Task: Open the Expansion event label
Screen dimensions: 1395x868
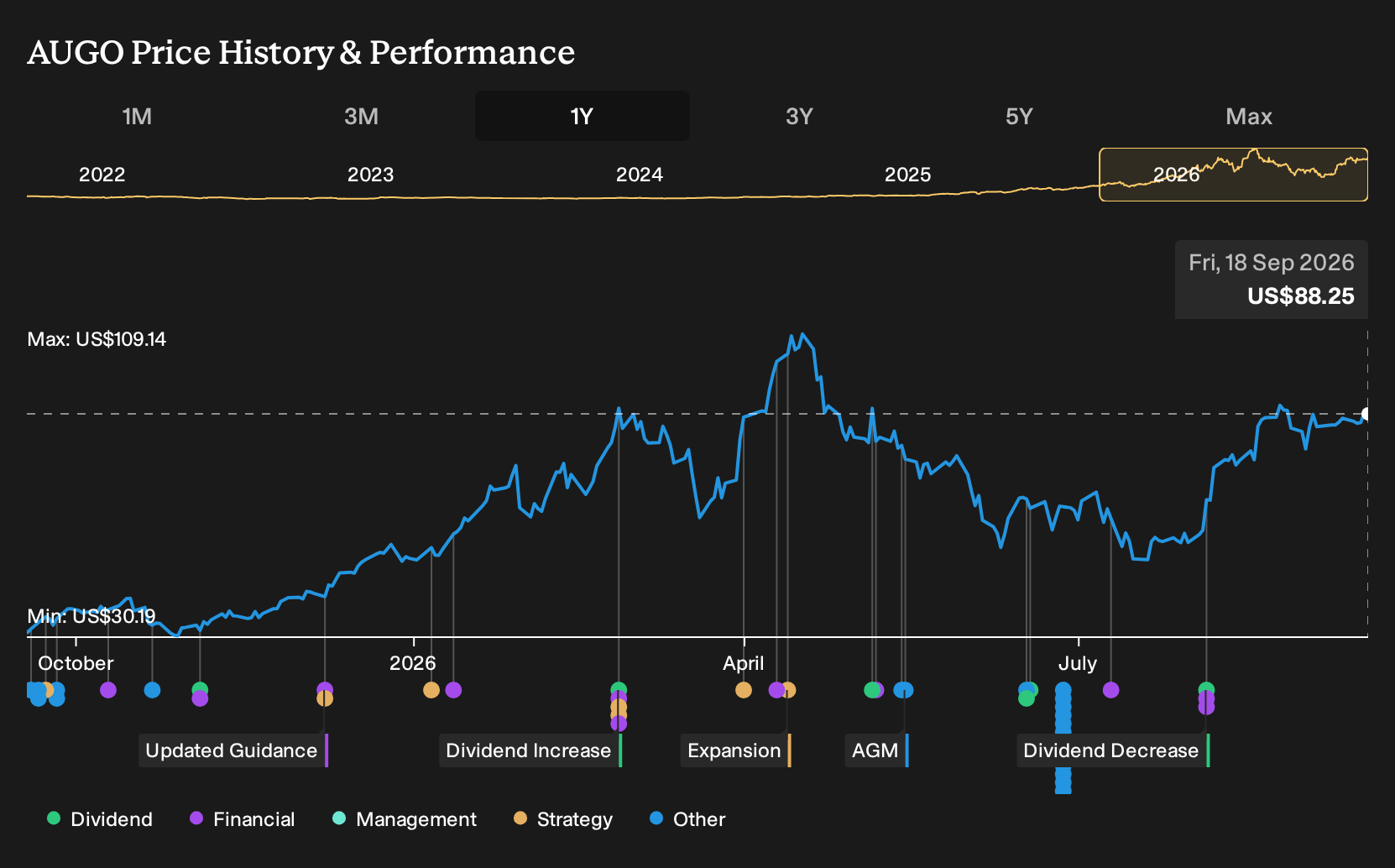Action: [734, 750]
